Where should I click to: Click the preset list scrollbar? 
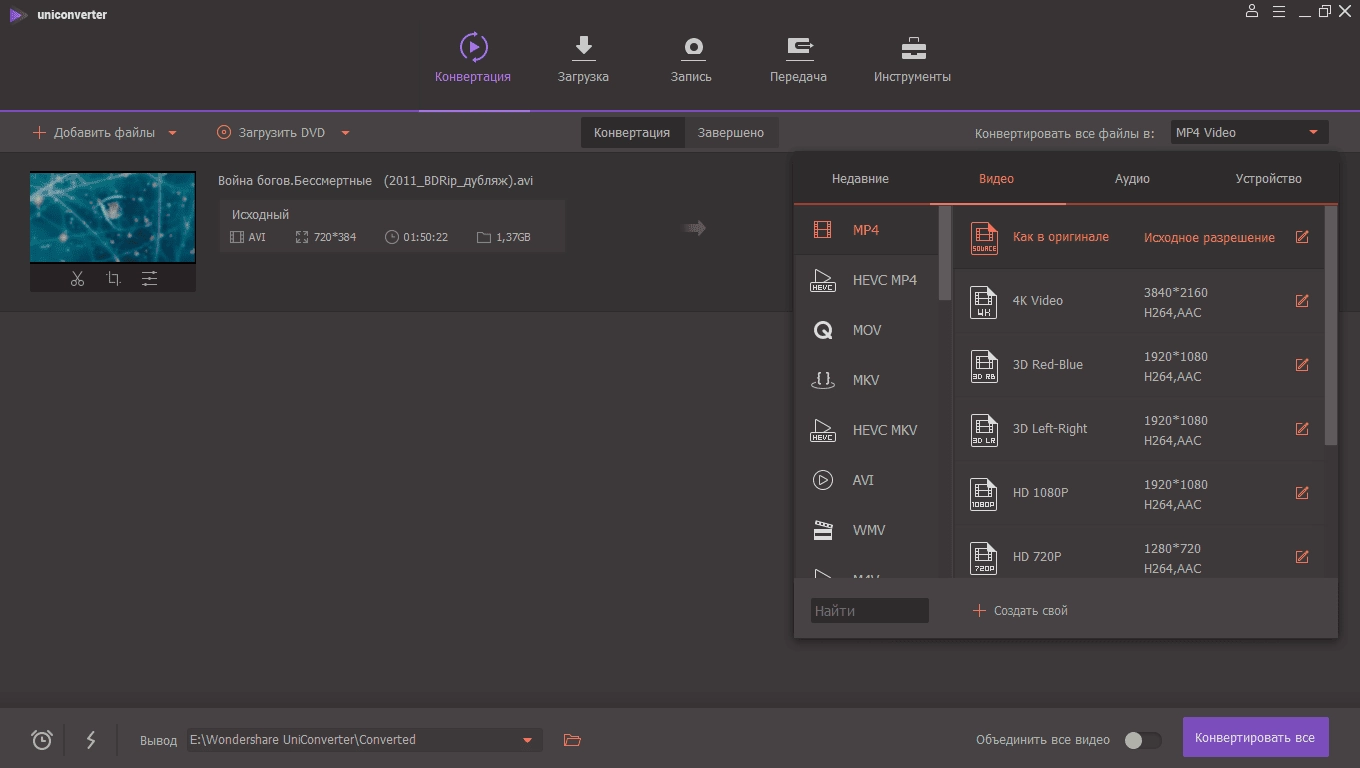[x=1331, y=326]
